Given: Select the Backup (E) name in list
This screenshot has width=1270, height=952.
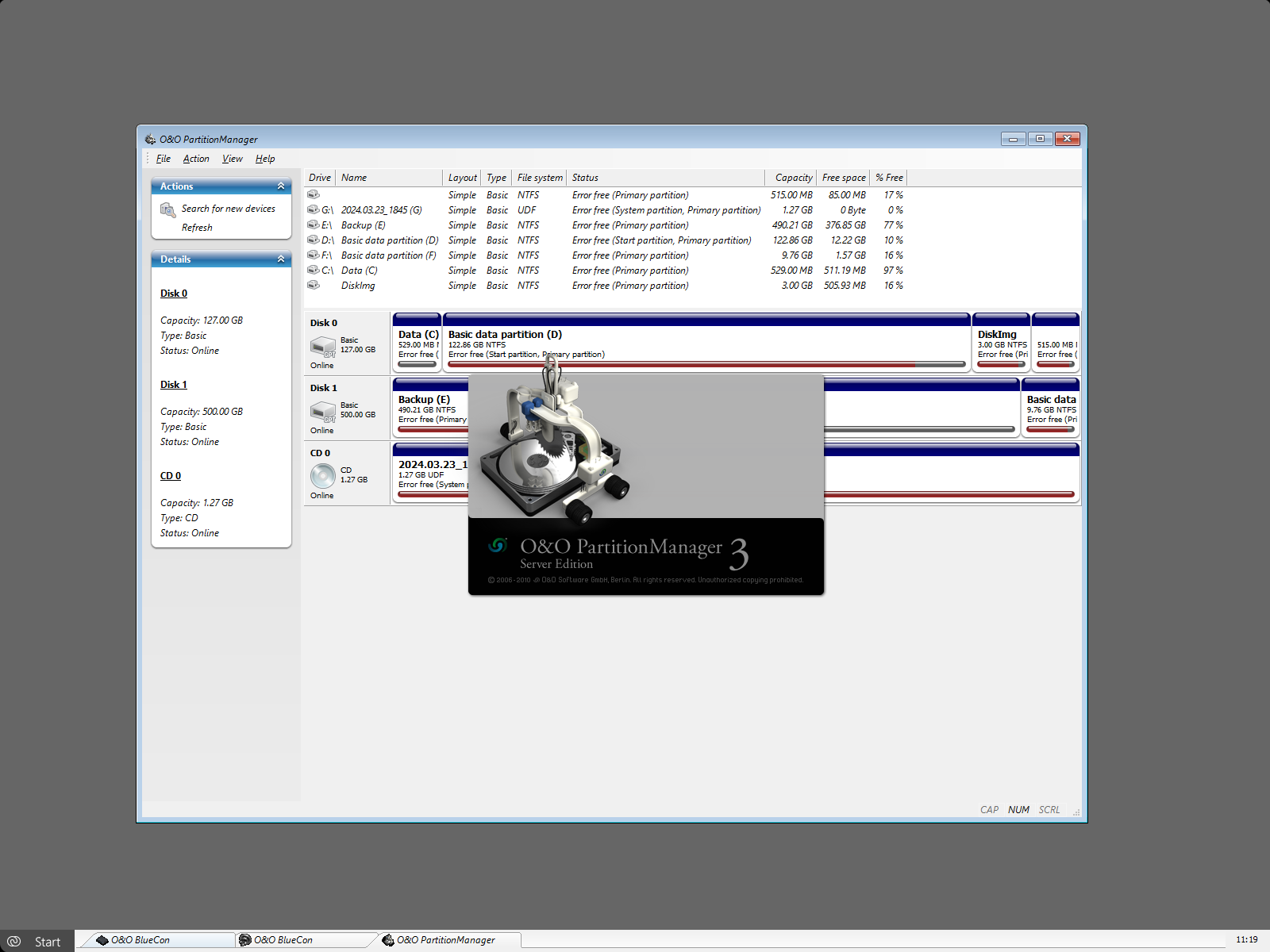Looking at the screenshot, I should [x=363, y=225].
